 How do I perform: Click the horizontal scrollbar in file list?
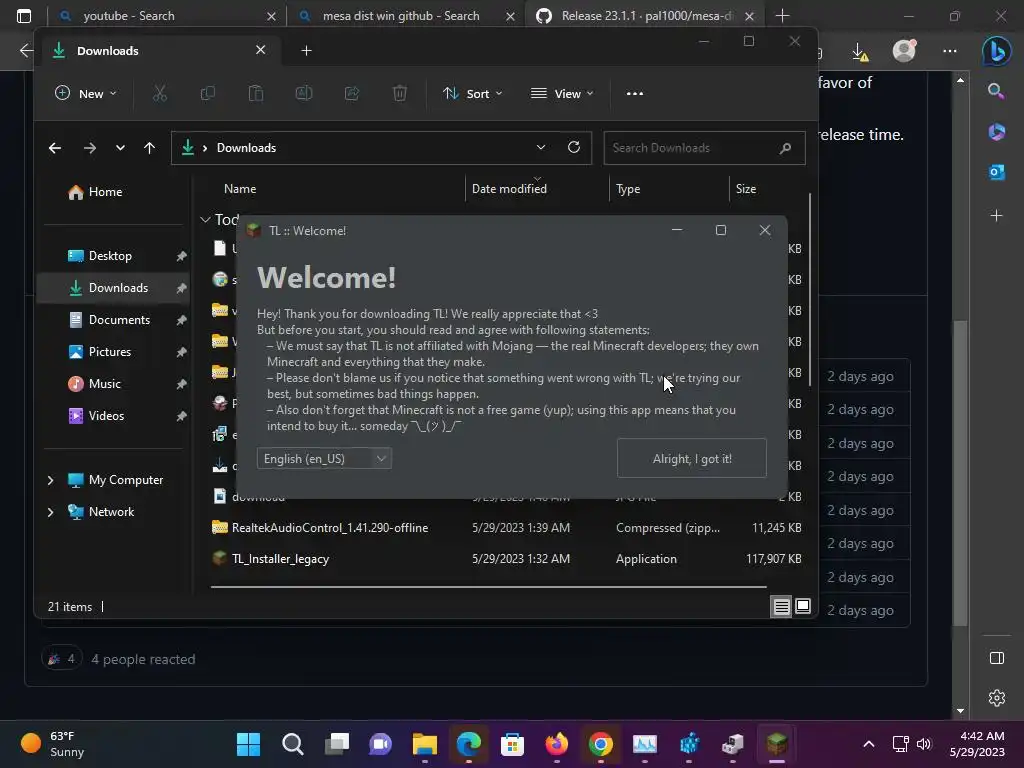(488, 586)
